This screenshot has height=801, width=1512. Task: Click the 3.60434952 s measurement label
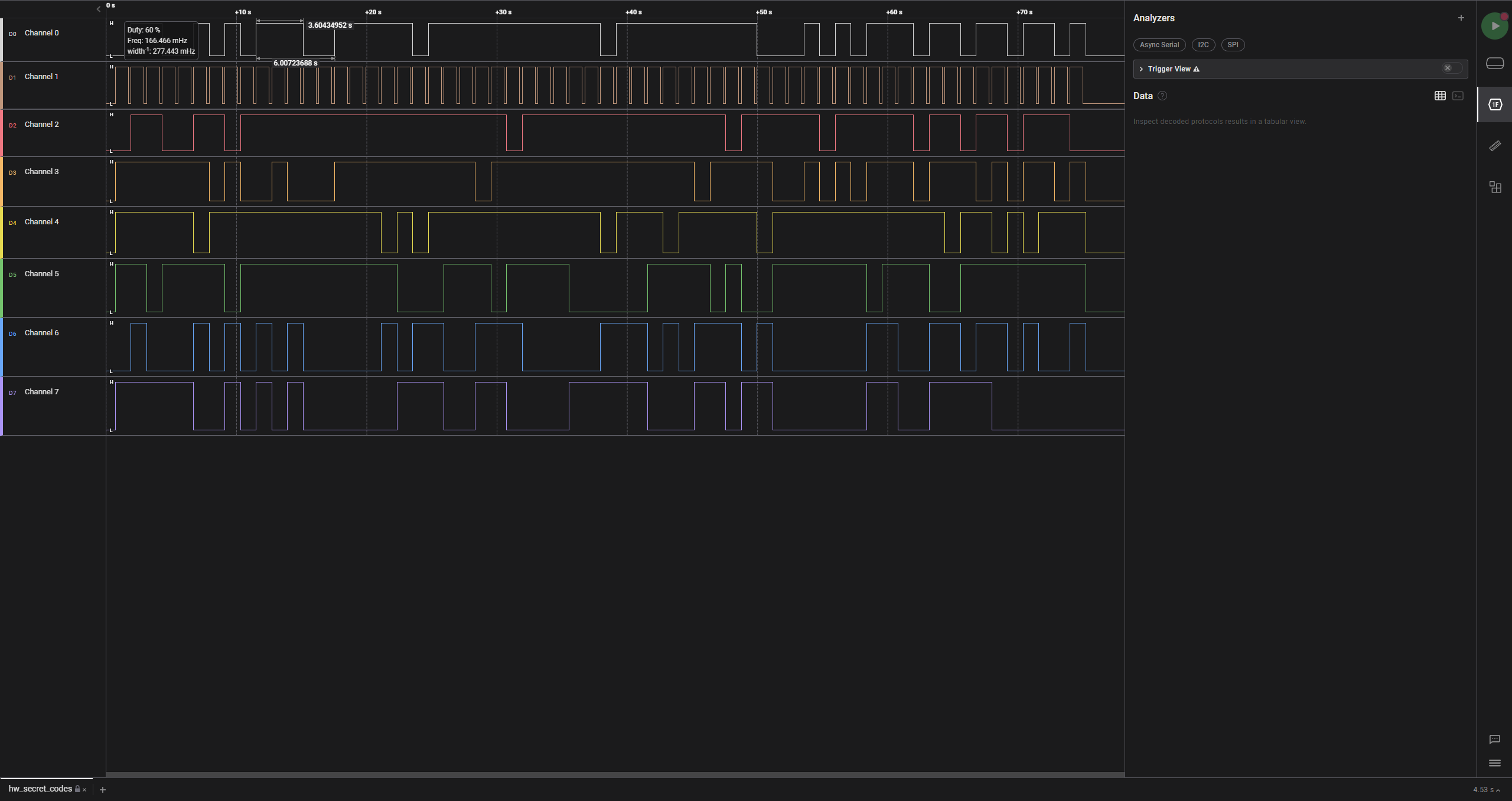tap(330, 25)
